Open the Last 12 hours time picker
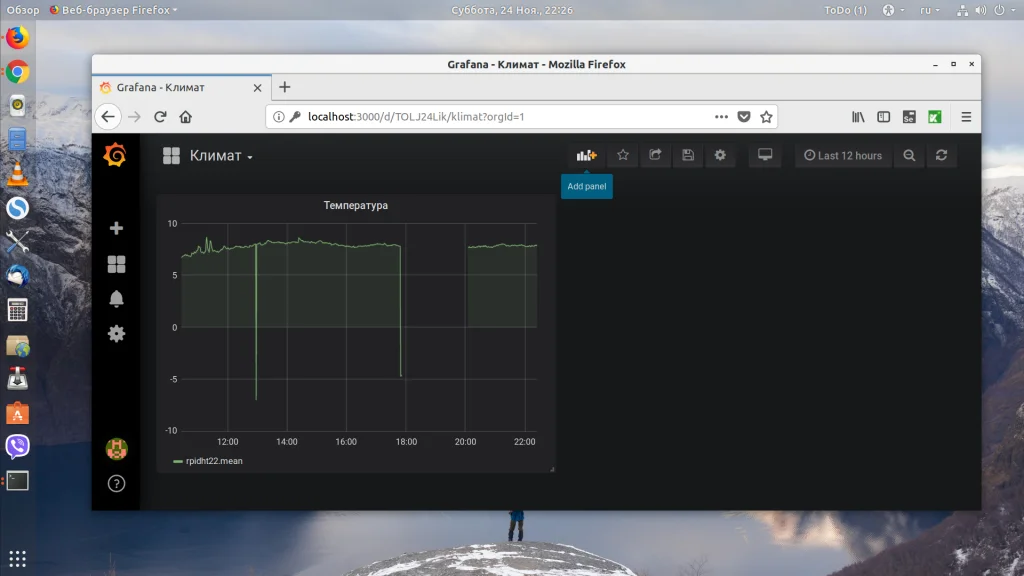The width and height of the screenshot is (1024, 576). [x=843, y=155]
